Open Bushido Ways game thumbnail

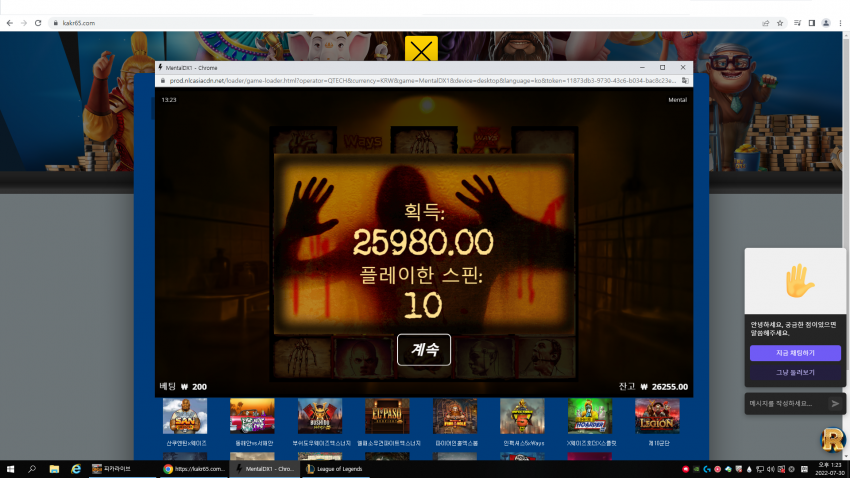tap(320, 416)
